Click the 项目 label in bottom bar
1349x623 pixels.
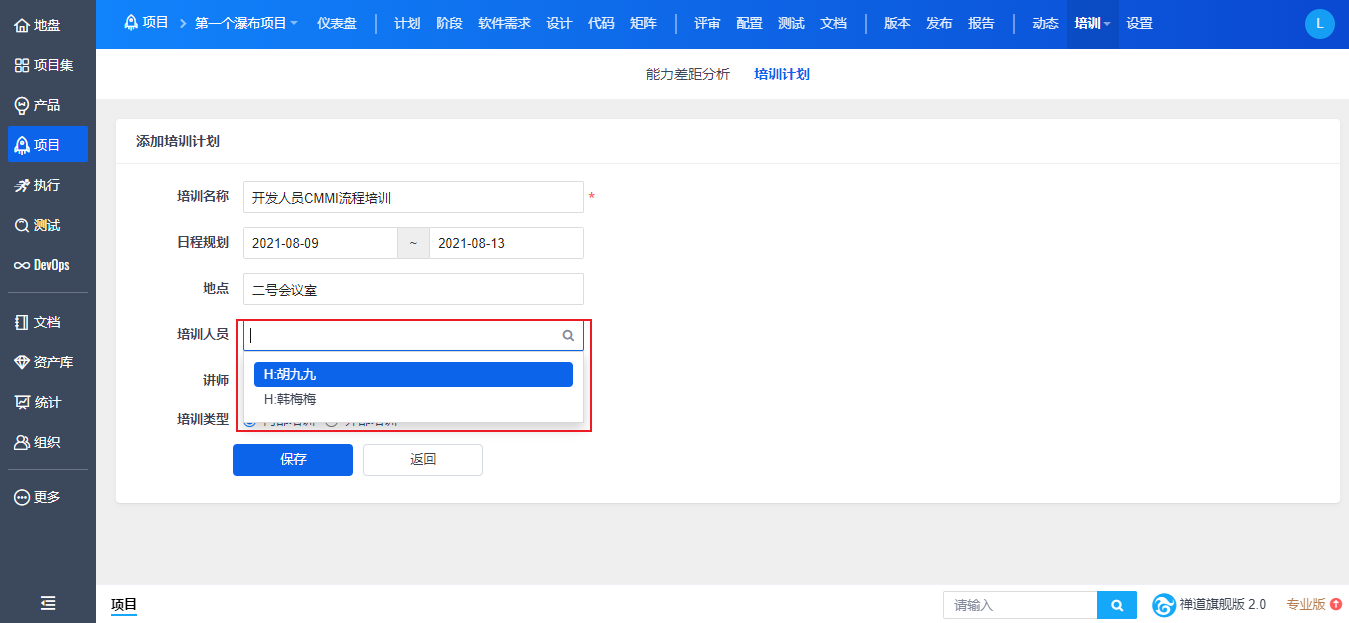tap(124, 604)
